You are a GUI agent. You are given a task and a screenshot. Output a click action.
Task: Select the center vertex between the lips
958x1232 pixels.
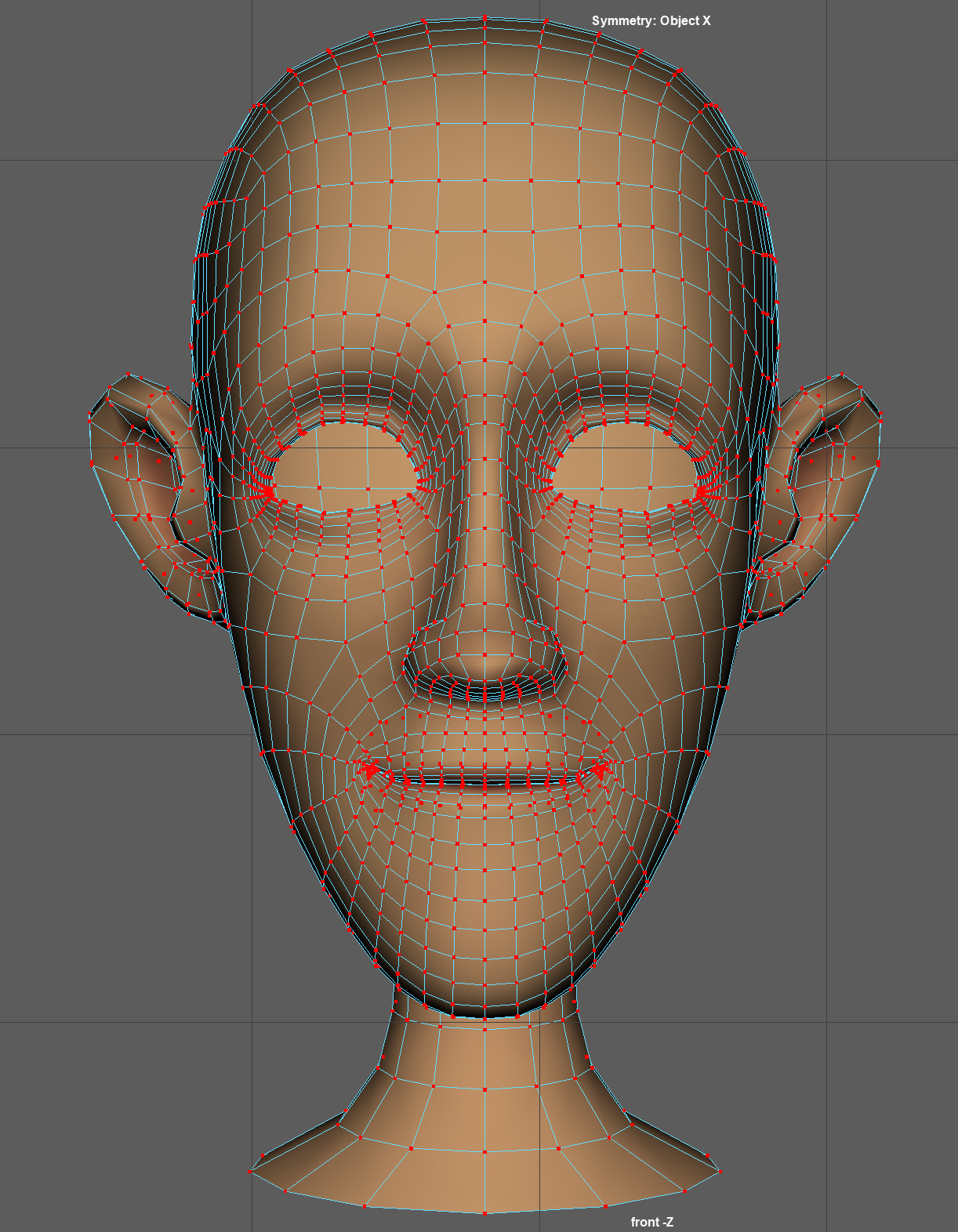(x=484, y=781)
